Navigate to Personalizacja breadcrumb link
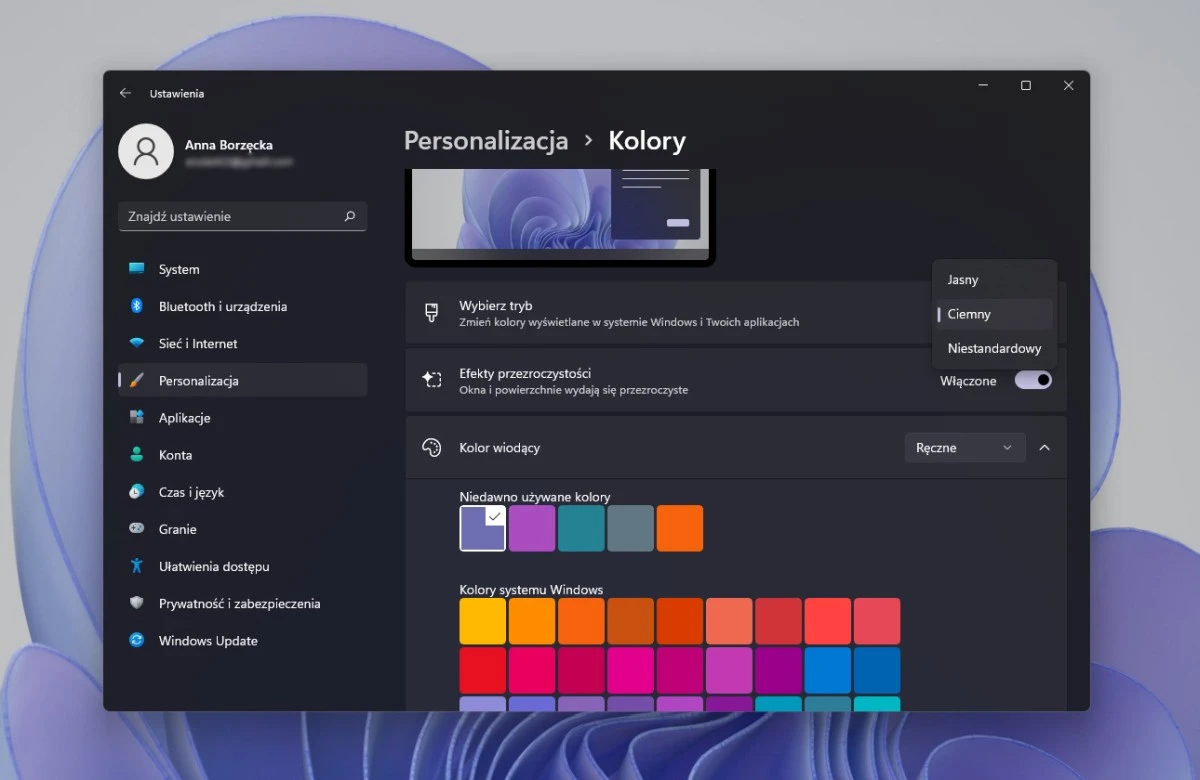The height and width of the screenshot is (780, 1200). point(486,141)
